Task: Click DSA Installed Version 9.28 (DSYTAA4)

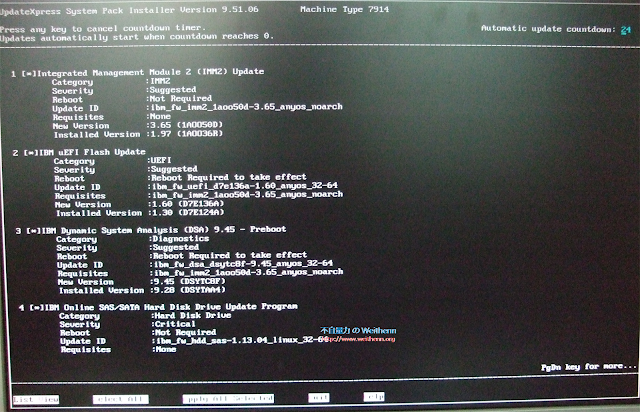Action: [189, 290]
